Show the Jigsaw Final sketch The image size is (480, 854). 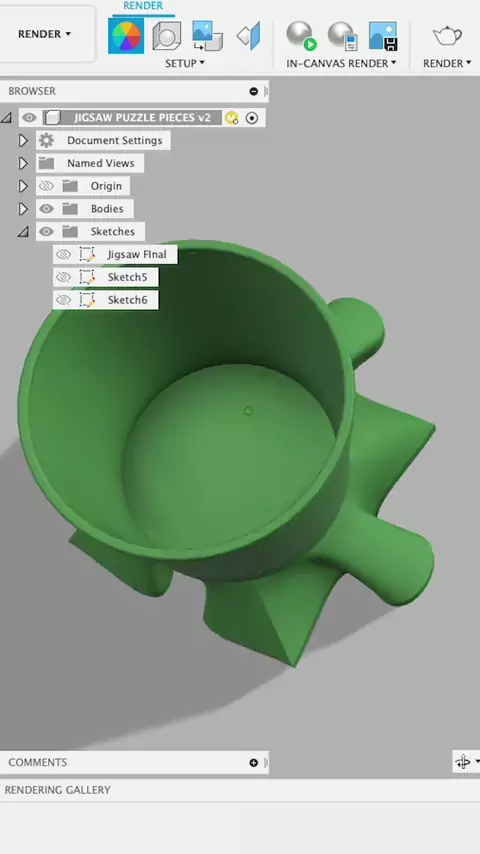click(63, 254)
